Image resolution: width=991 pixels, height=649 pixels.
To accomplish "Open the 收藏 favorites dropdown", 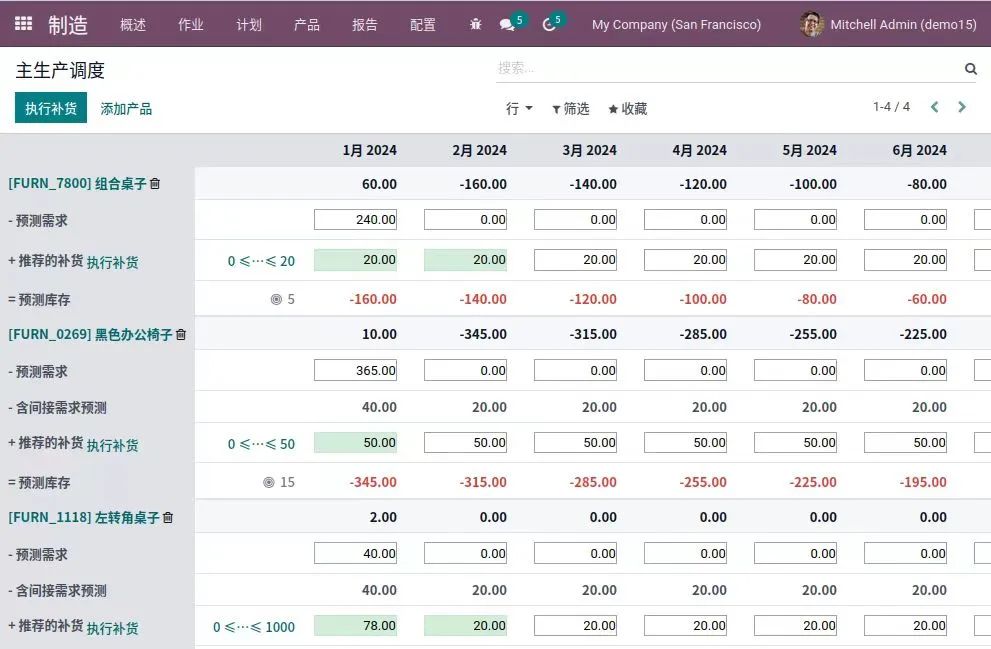I will click(628, 109).
